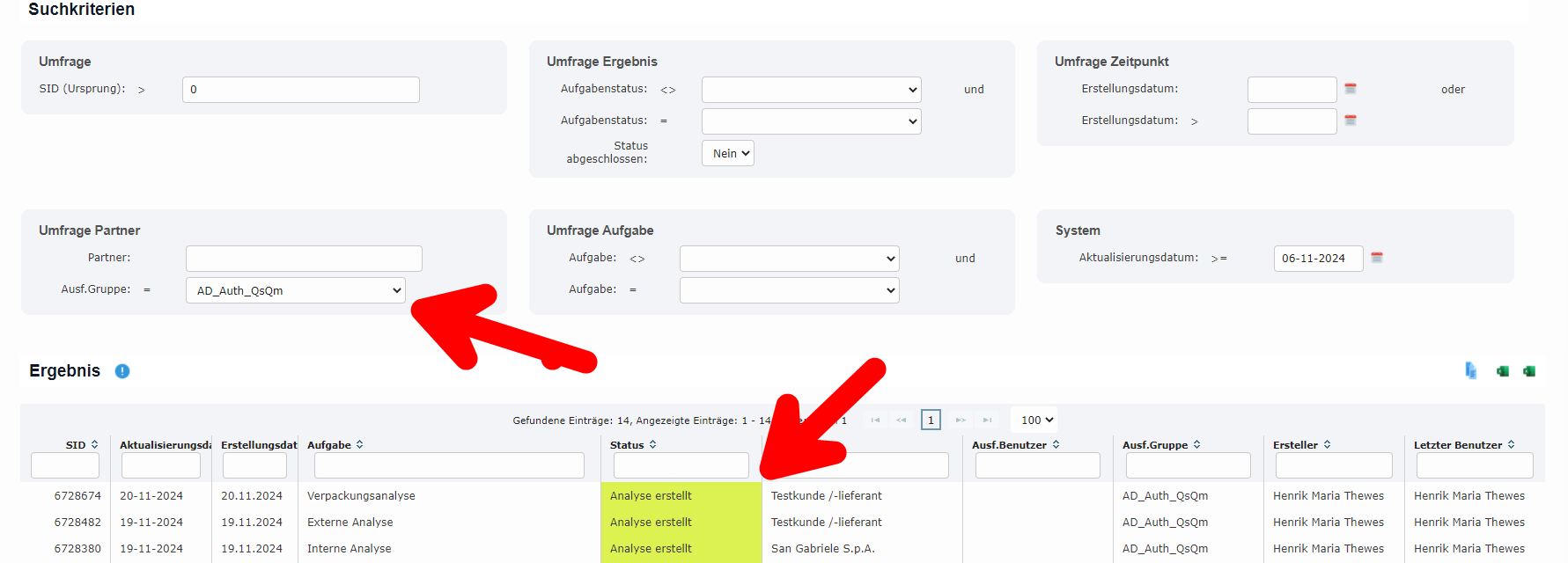Go to first results page
Image resolution: width=1568 pixels, height=563 pixels.
(875, 420)
